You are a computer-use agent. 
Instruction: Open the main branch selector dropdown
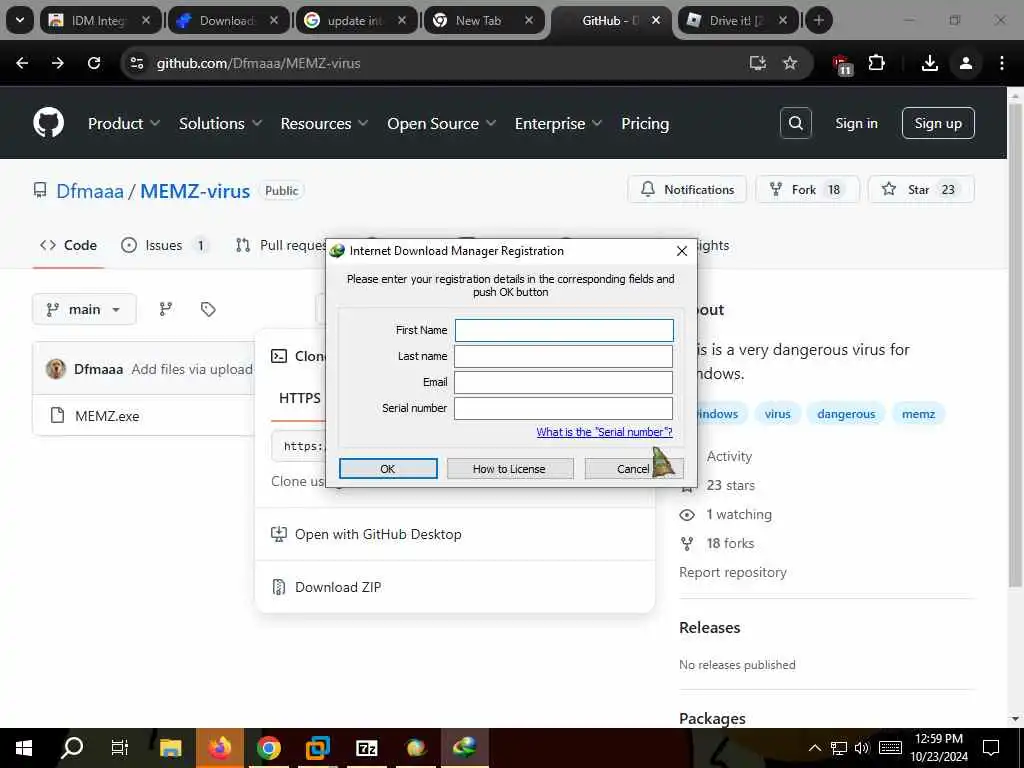(84, 309)
